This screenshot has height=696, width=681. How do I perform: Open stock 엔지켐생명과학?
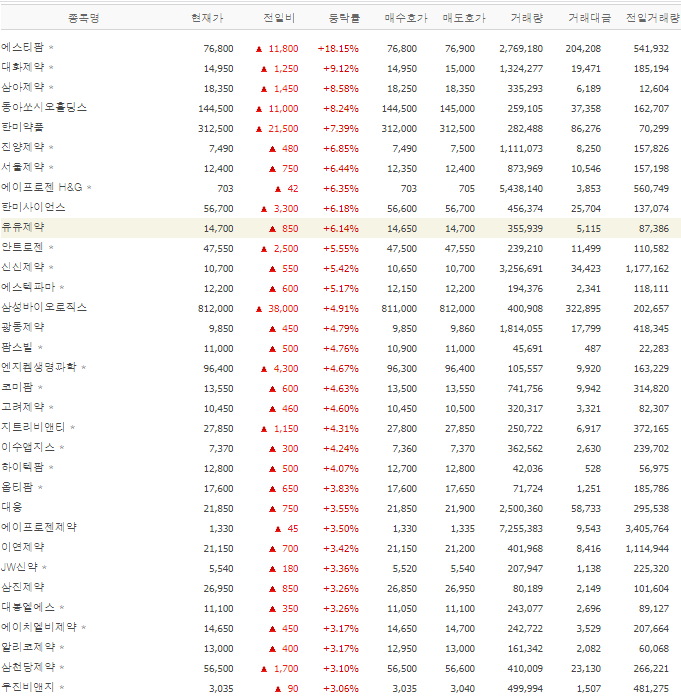(39, 367)
